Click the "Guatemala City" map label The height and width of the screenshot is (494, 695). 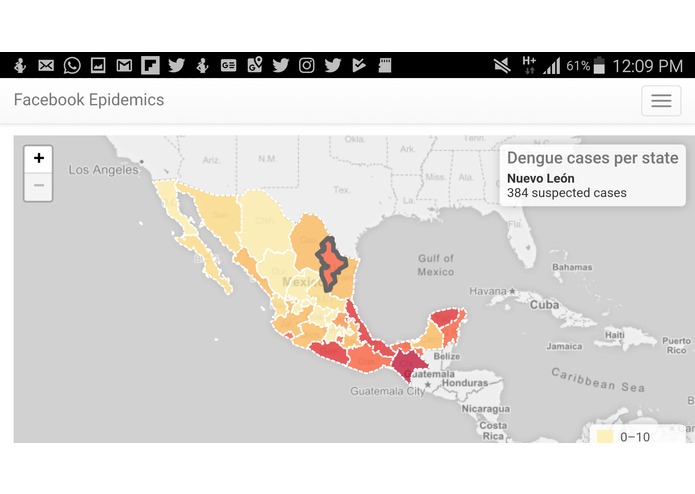(x=387, y=391)
